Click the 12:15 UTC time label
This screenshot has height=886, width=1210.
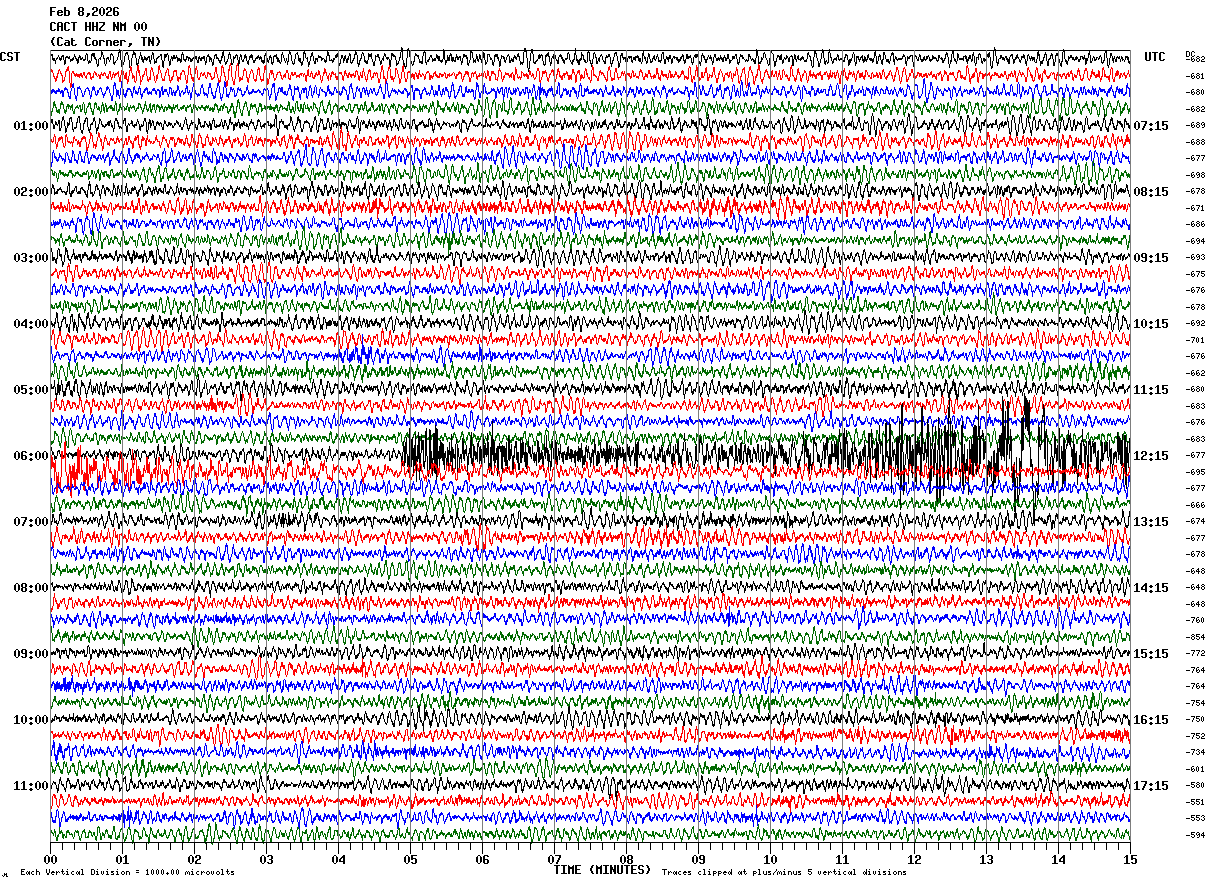coord(1151,456)
